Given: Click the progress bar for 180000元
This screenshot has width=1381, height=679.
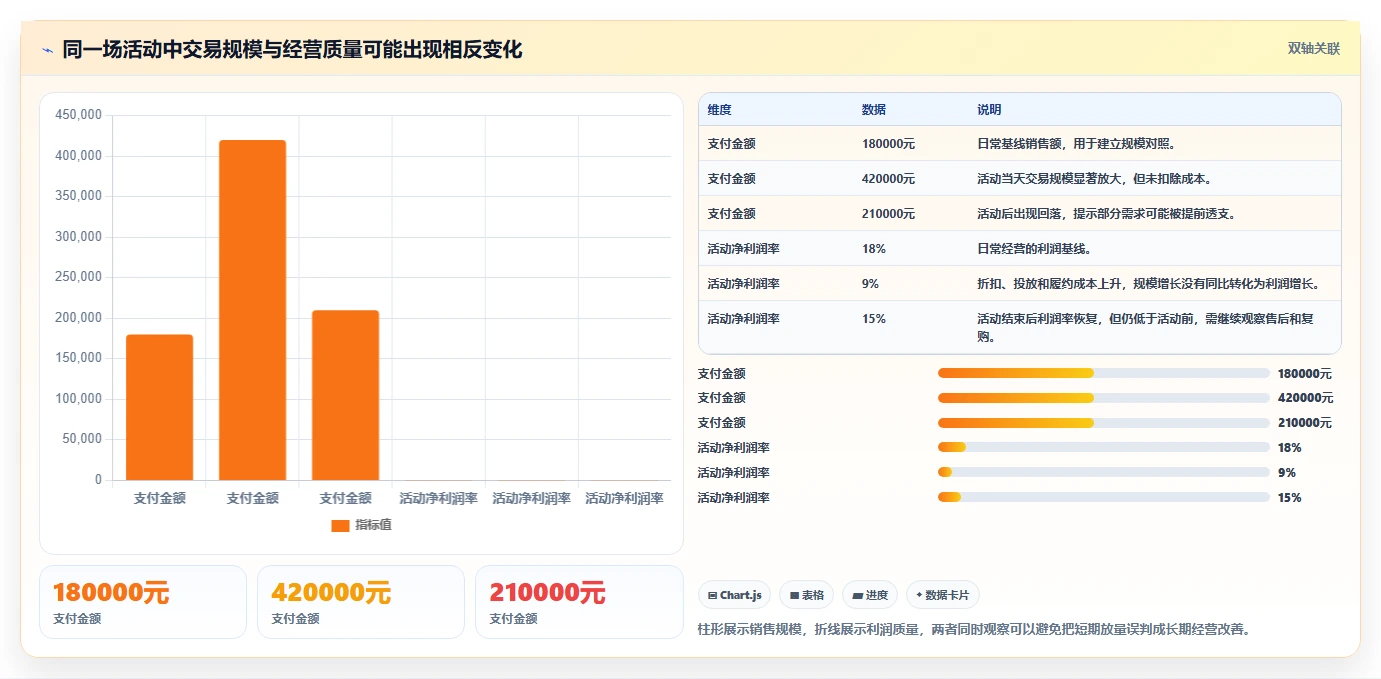Looking at the screenshot, I should [1103, 373].
